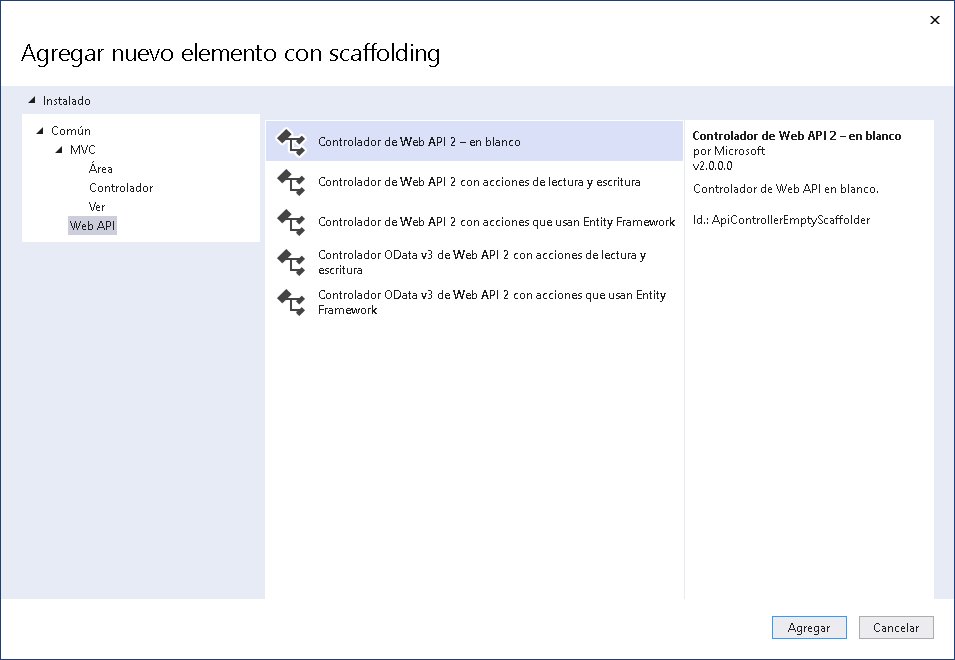Collapse the Común tree node
955x660 pixels.
pyautogui.click(x=40, y=131)
